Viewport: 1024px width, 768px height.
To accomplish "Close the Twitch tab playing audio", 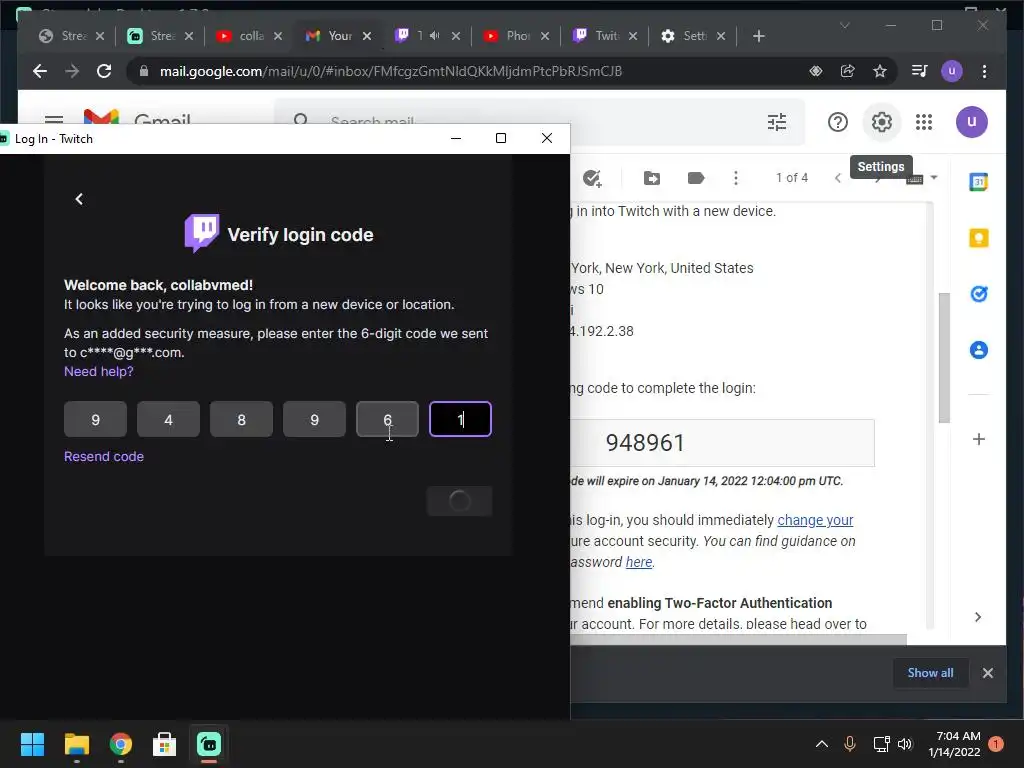I will click(x=456, y=37).
